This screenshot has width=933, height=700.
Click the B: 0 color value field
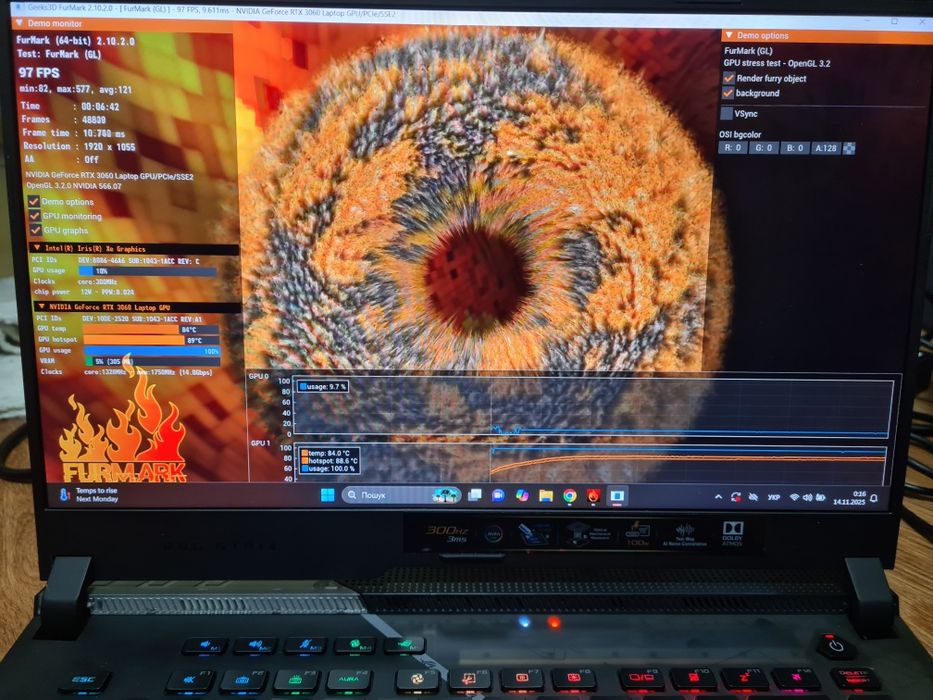[x=795, y=148]
